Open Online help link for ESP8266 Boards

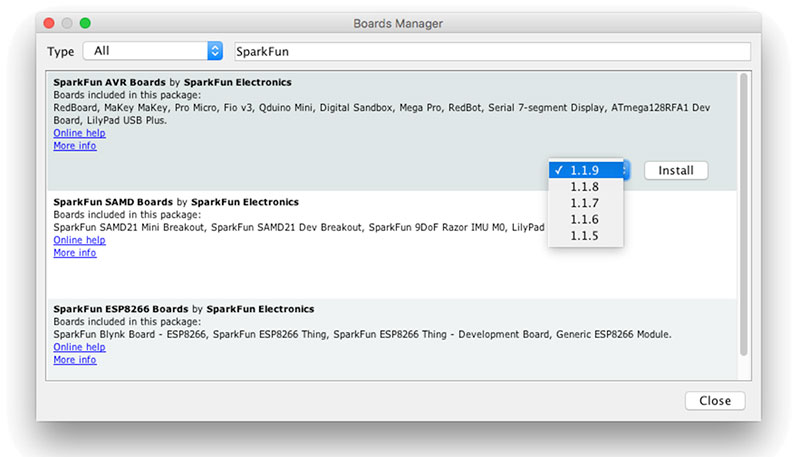click(79, 347)
